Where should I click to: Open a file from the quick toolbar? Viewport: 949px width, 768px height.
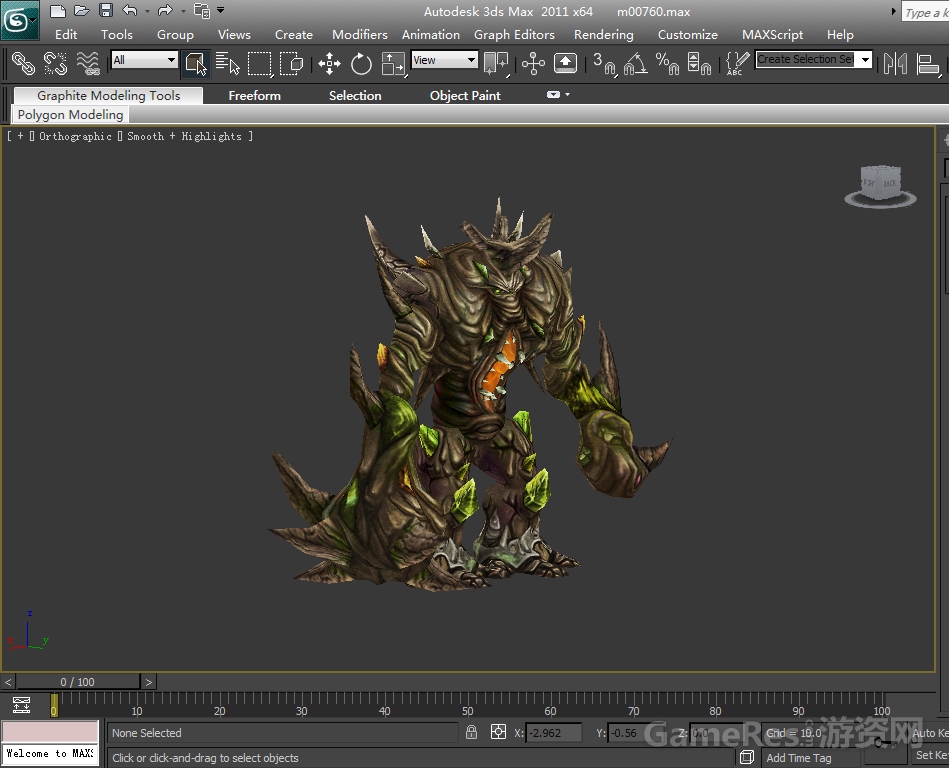(x=81, y=11)
